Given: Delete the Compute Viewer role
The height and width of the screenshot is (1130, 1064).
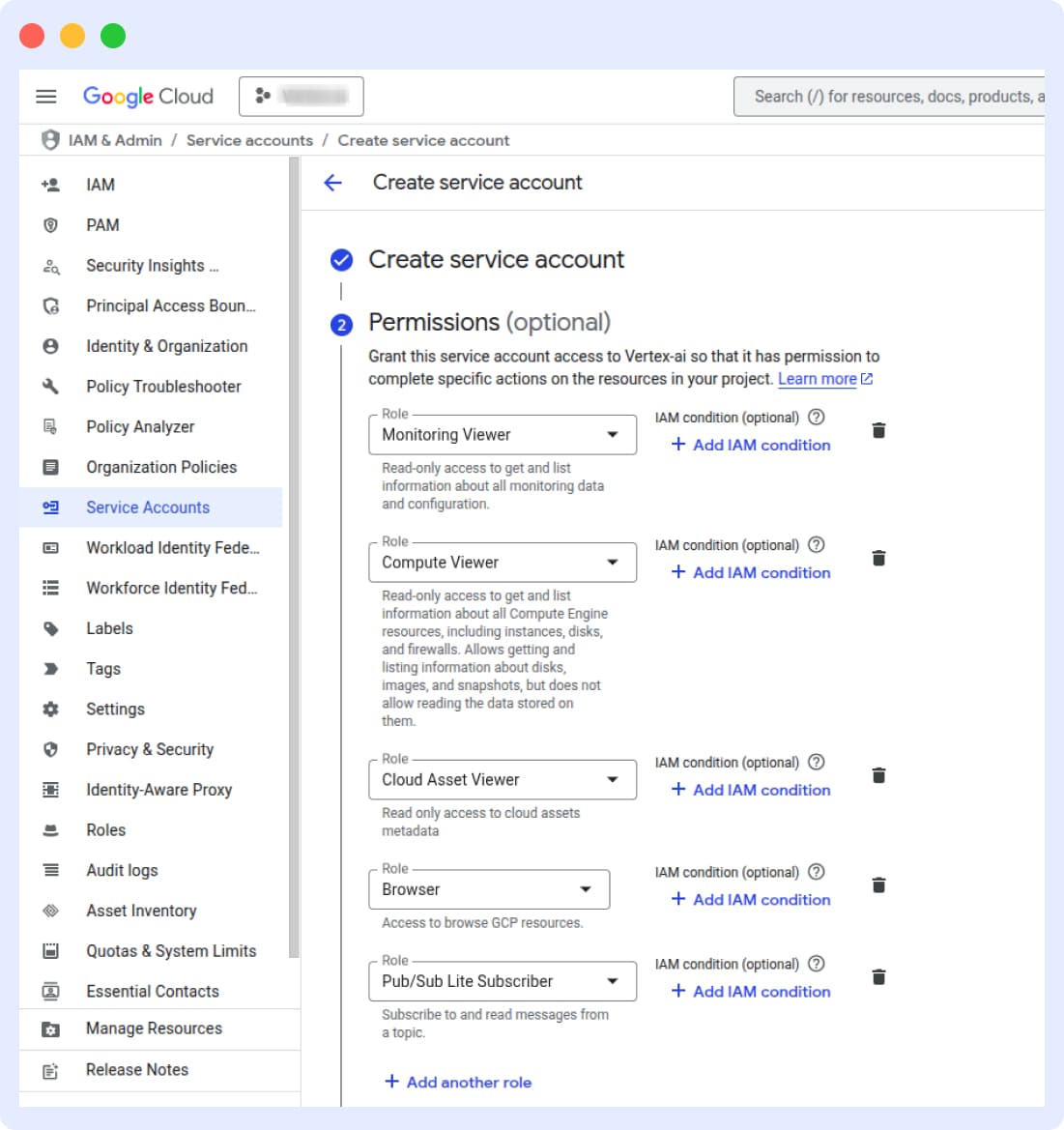Looking at the screenshot, I should point(878,558).
